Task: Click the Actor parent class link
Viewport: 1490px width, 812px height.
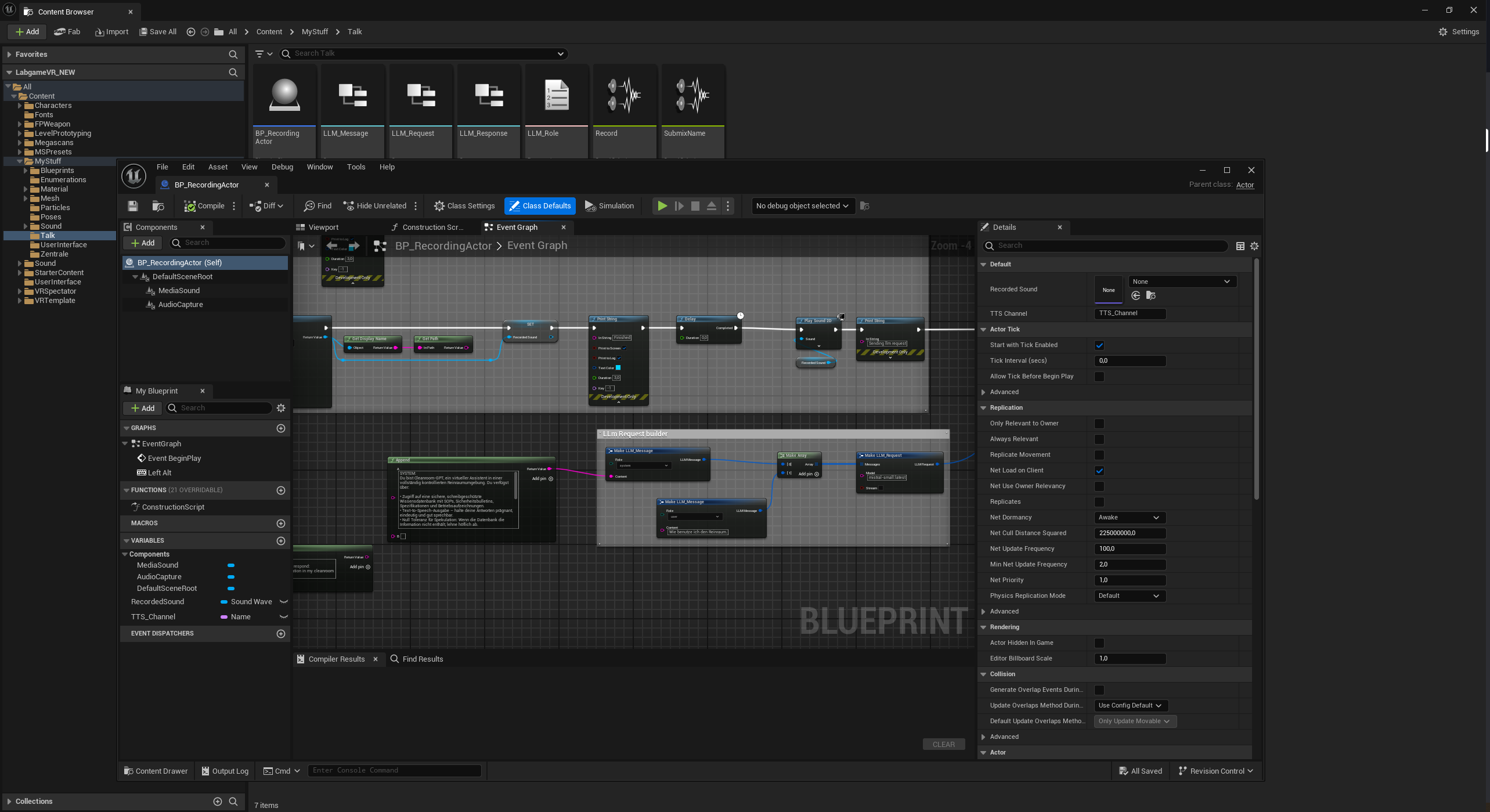Action: pos(1244,185)
